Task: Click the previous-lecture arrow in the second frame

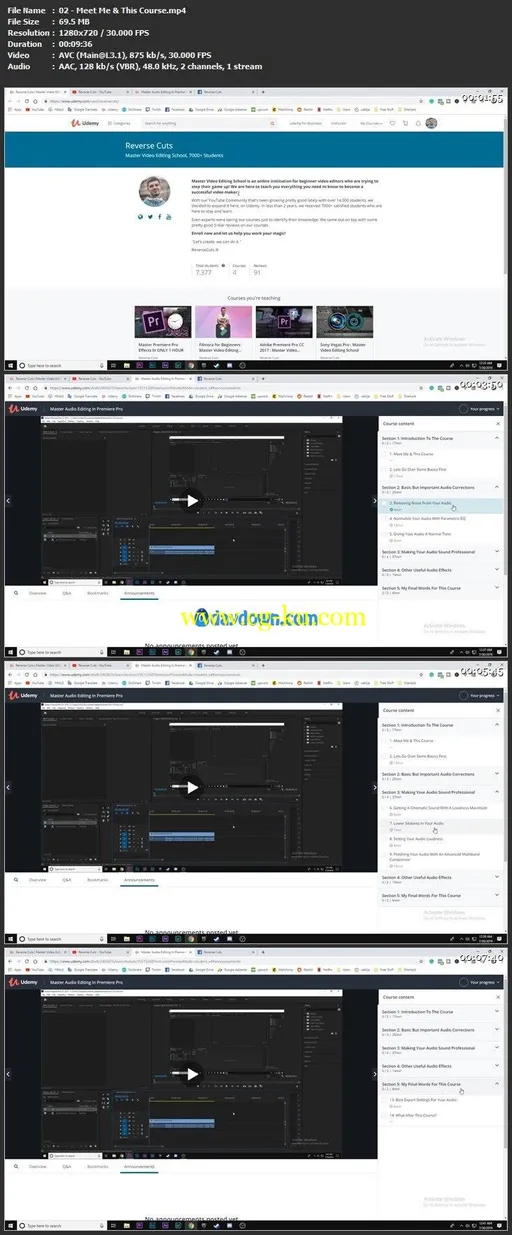Action: coord(8,501)
